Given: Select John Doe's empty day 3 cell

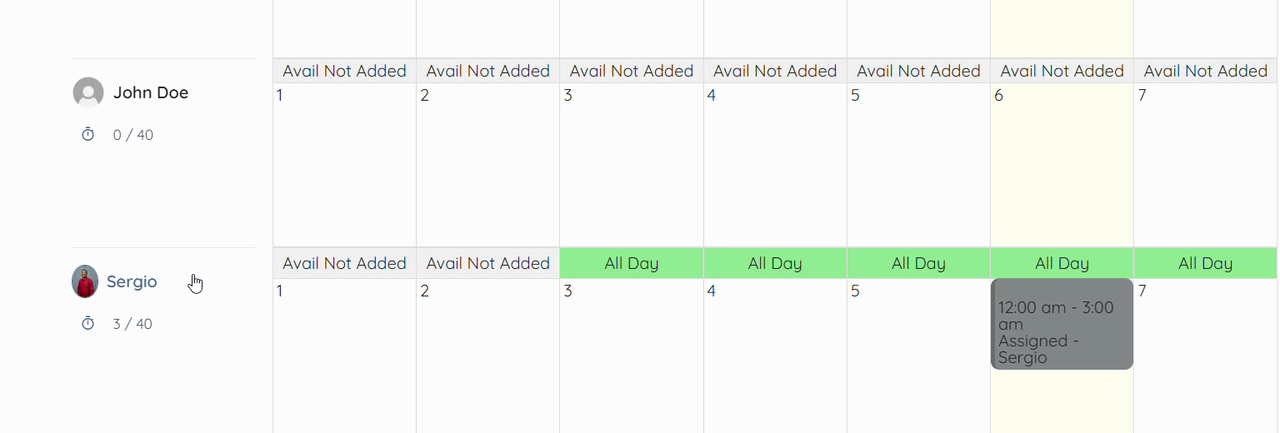Looking at the screenshot, I should (632, 165).
